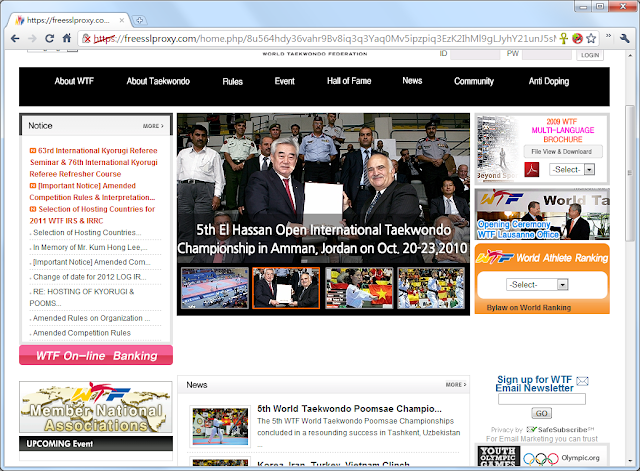Viewport: 640px width, 471px height.
Task: Open the wrench settings menu
Action: tap(624, 38)
